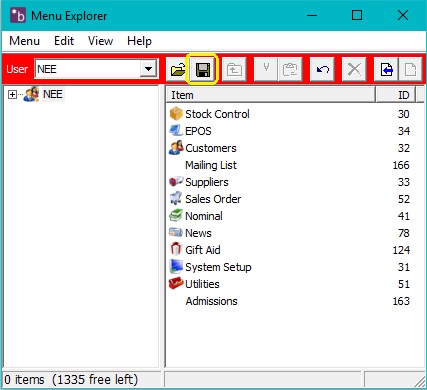The height and width of the screenshot is (390, 427).
Task: Expand the NEE tree node
Action: coord(12,95)
